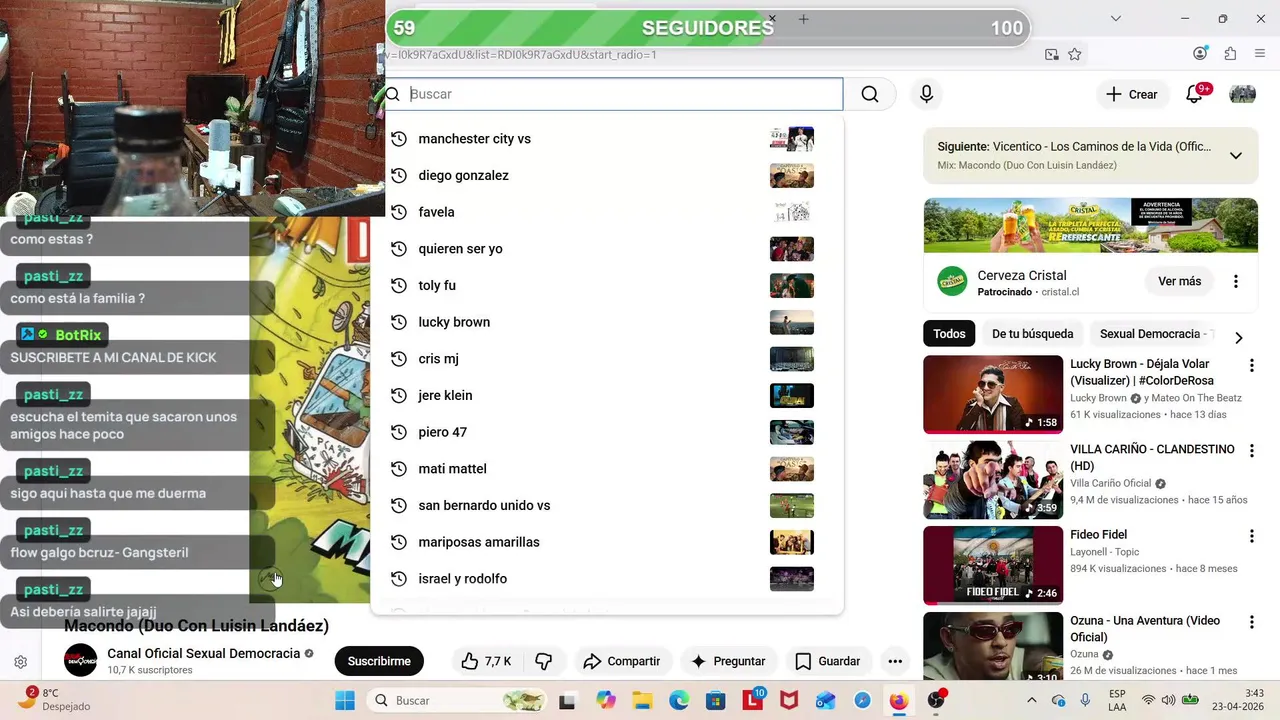Open more actions ellipsis below video
Image resolution: width=1280 pixels, height=720 pixels.
[x=895, y=661]
